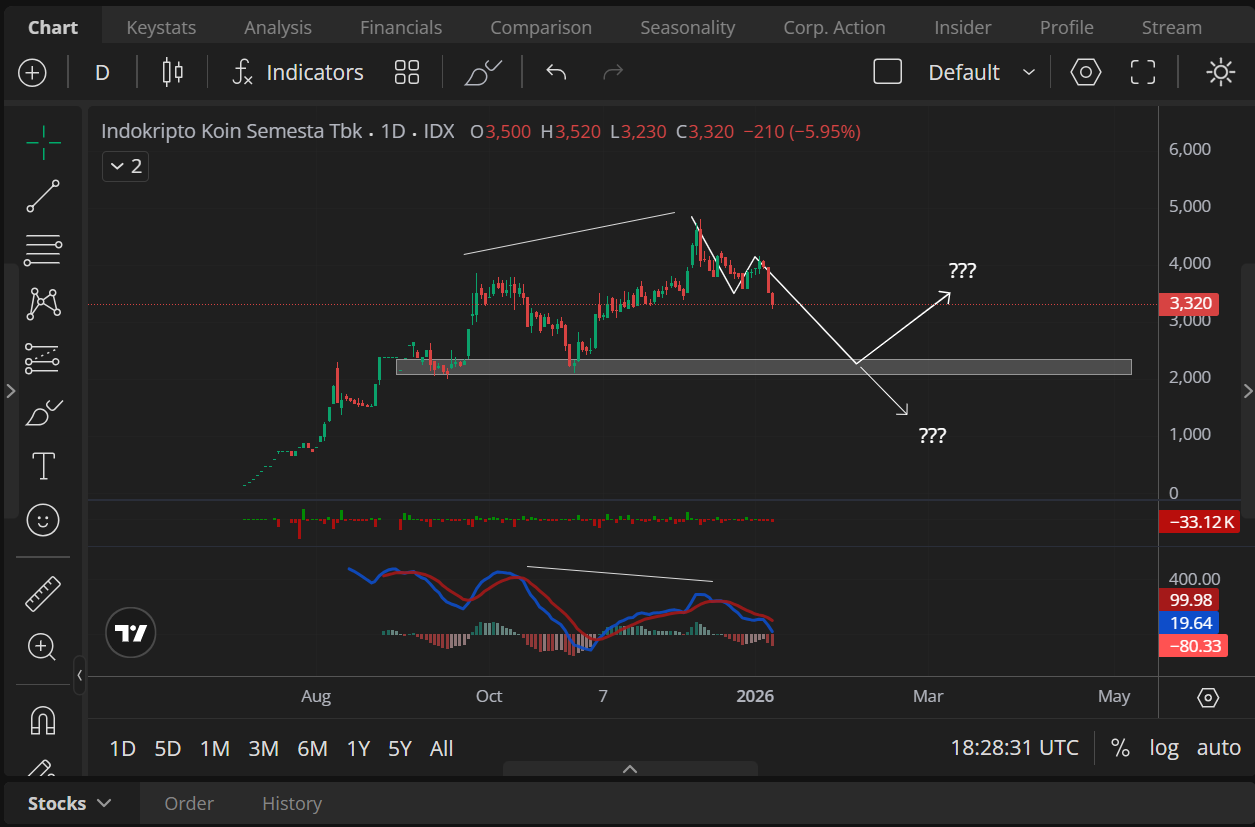The image size is (1255, 827).
Task: Change the candlestick chart style
Action: pyautogui.click(x=173, y=72)
